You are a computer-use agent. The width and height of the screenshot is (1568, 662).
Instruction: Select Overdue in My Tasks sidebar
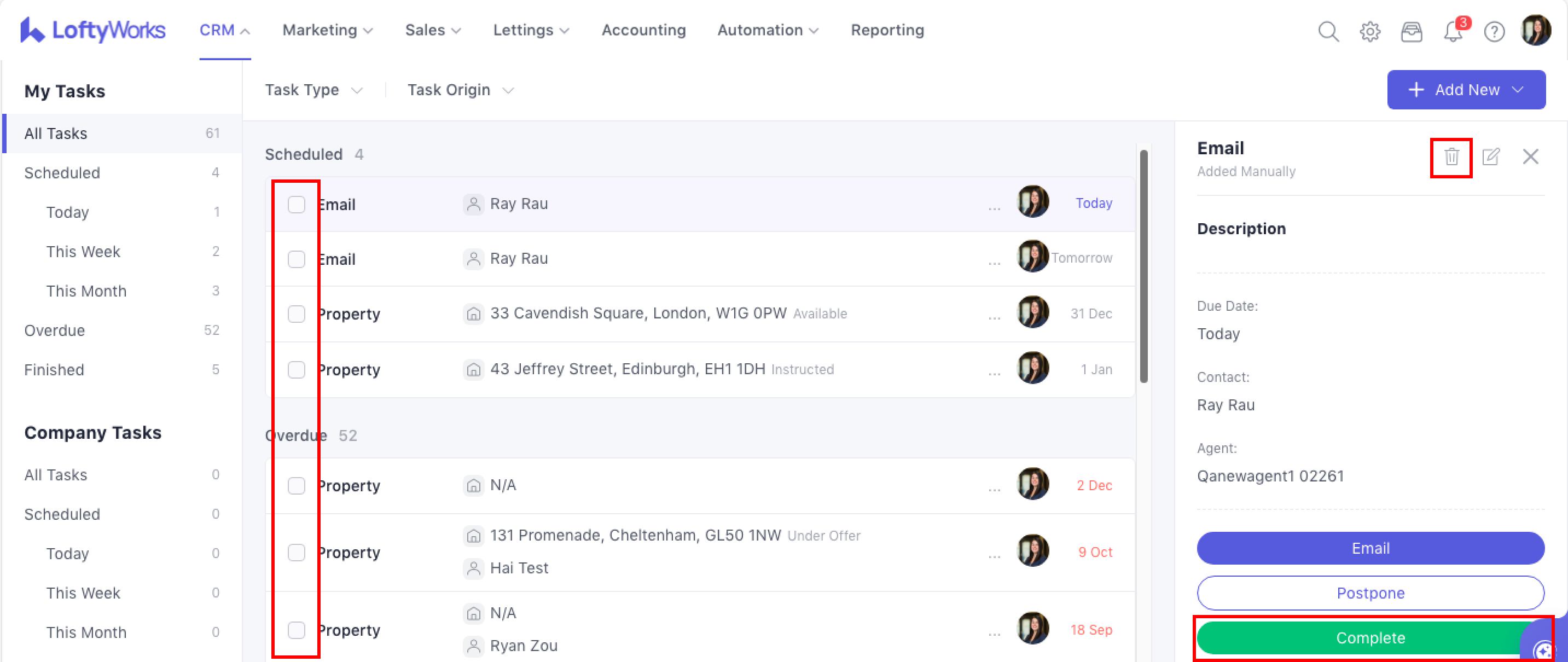point(55,330)
